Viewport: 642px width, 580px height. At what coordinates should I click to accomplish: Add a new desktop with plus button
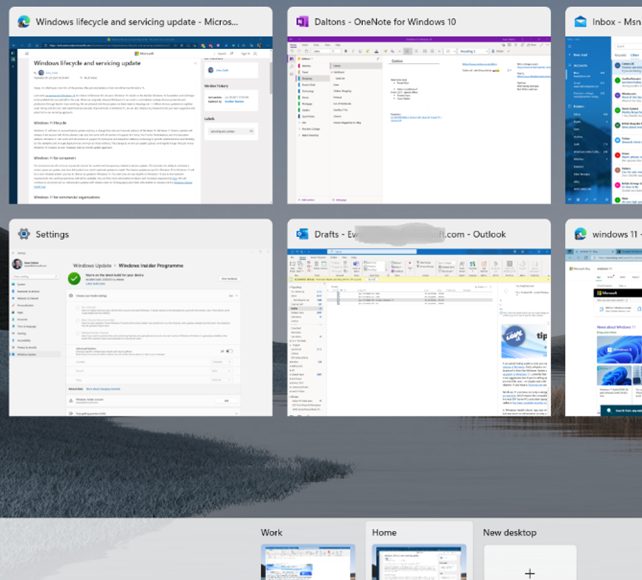click(x=530, y=573)
